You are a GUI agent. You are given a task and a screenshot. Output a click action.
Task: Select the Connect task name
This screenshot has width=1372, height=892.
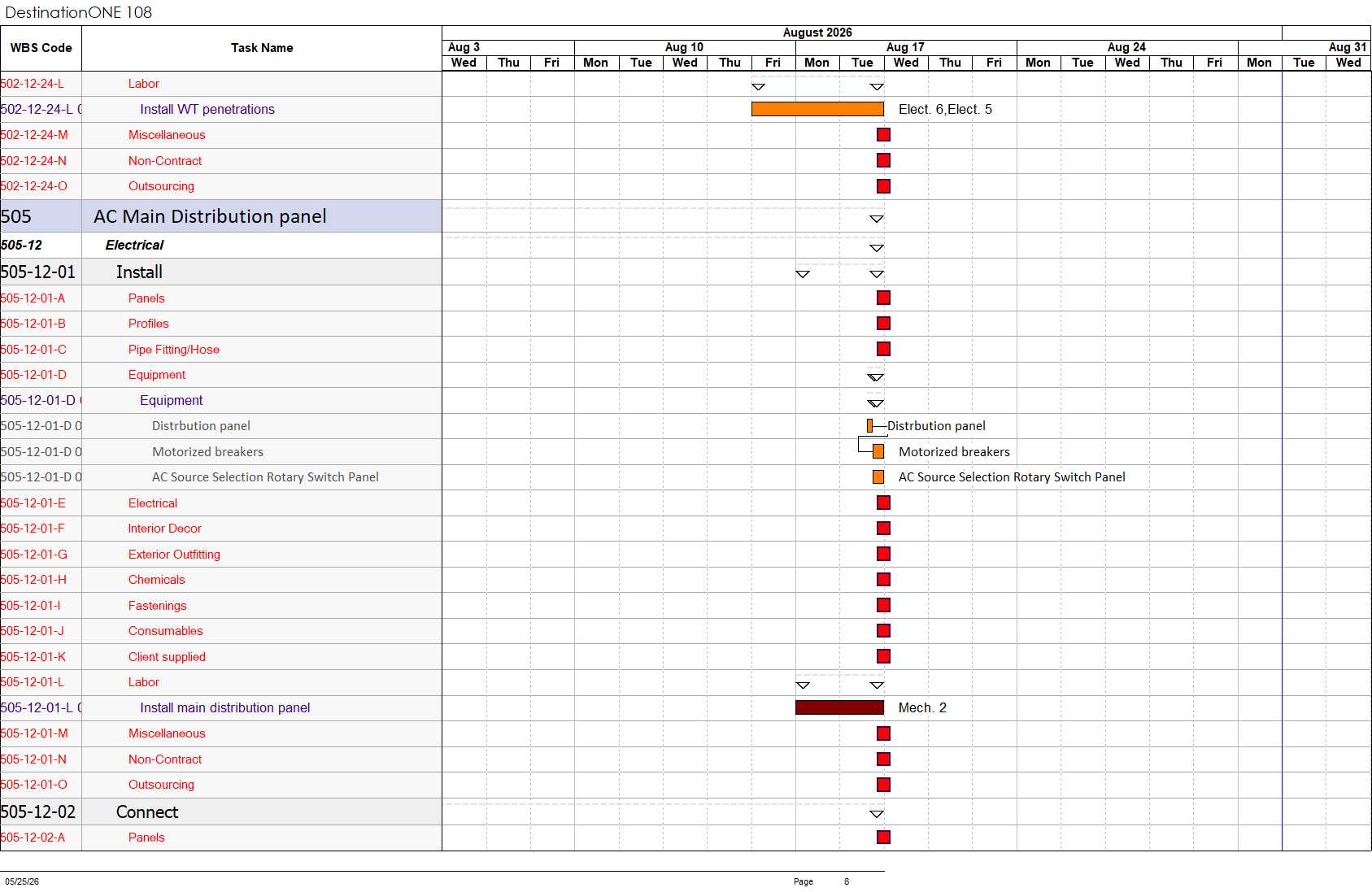(x=147, y=812)
